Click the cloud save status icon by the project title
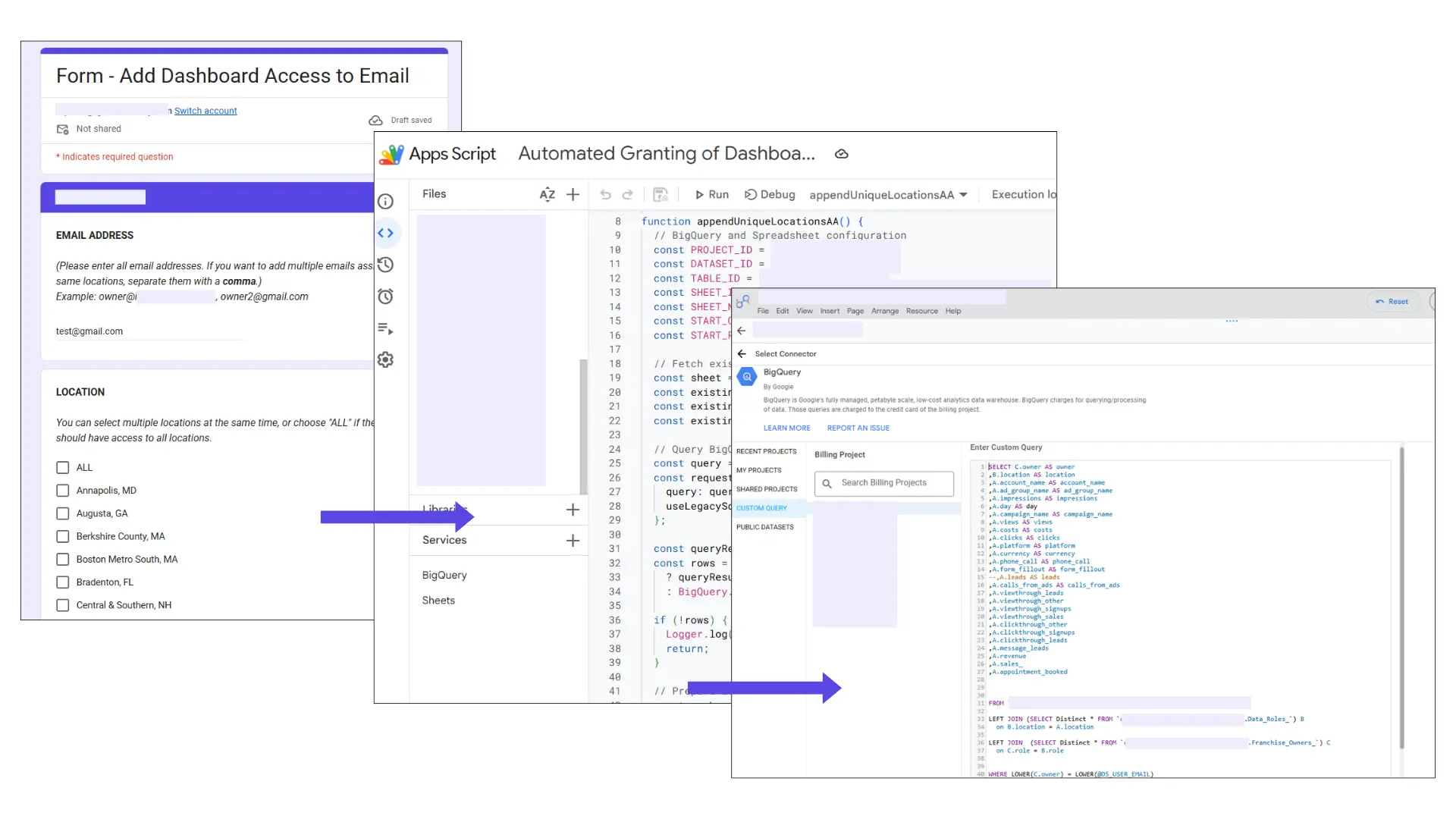Viewport: 1456px width, 819px height. coord(841,154)
